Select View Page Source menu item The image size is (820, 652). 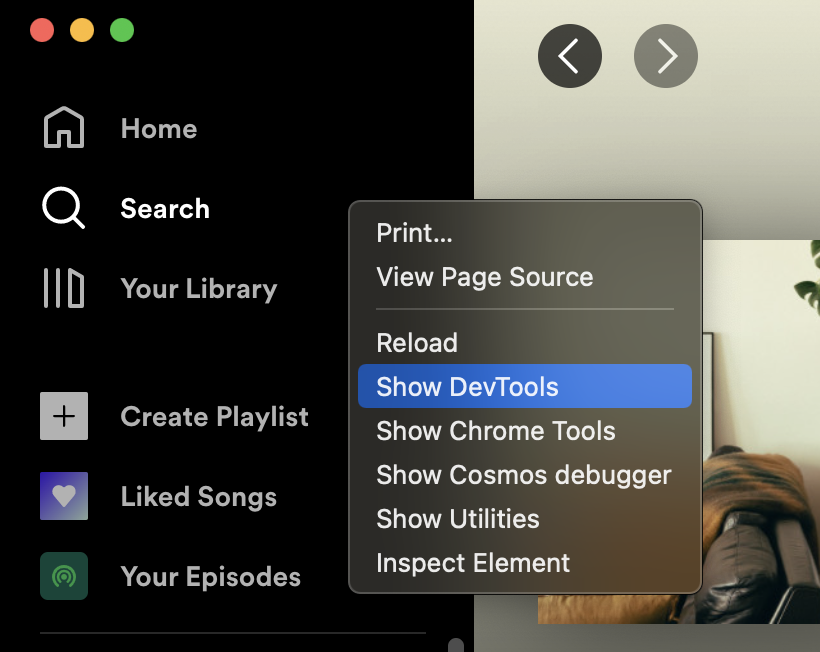pos(525,277)
